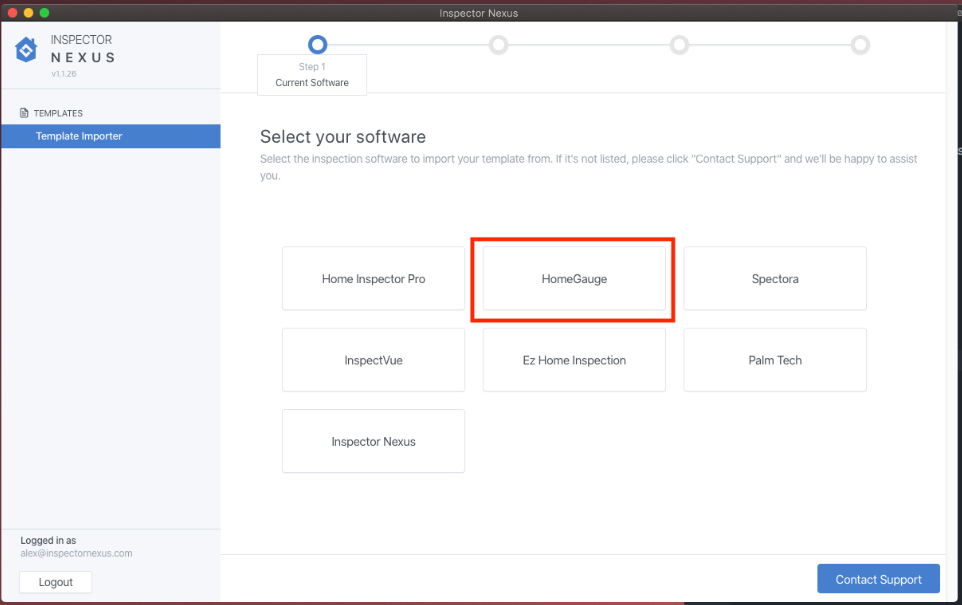Select the Spectora software option

[775, 279]
